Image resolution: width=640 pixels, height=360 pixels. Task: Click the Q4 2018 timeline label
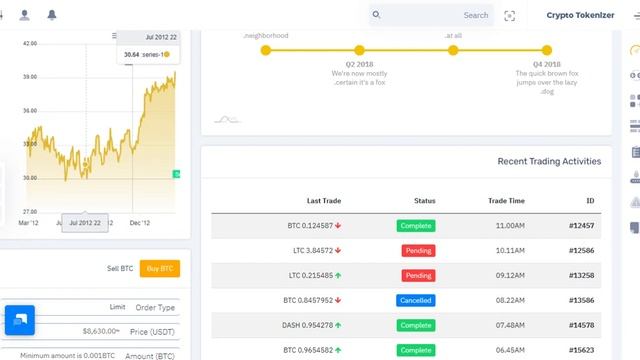(547, 64)
